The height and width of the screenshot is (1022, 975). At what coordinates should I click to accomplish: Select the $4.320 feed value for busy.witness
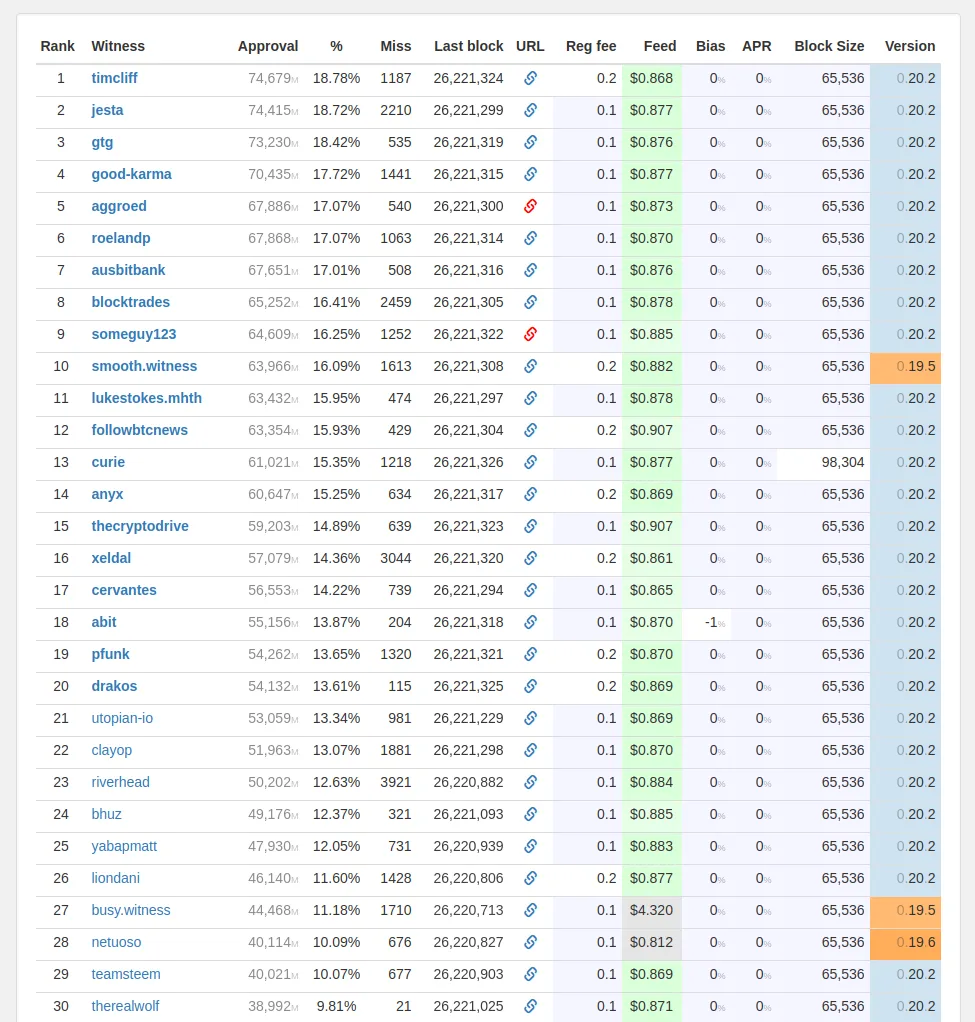[651, 910]
